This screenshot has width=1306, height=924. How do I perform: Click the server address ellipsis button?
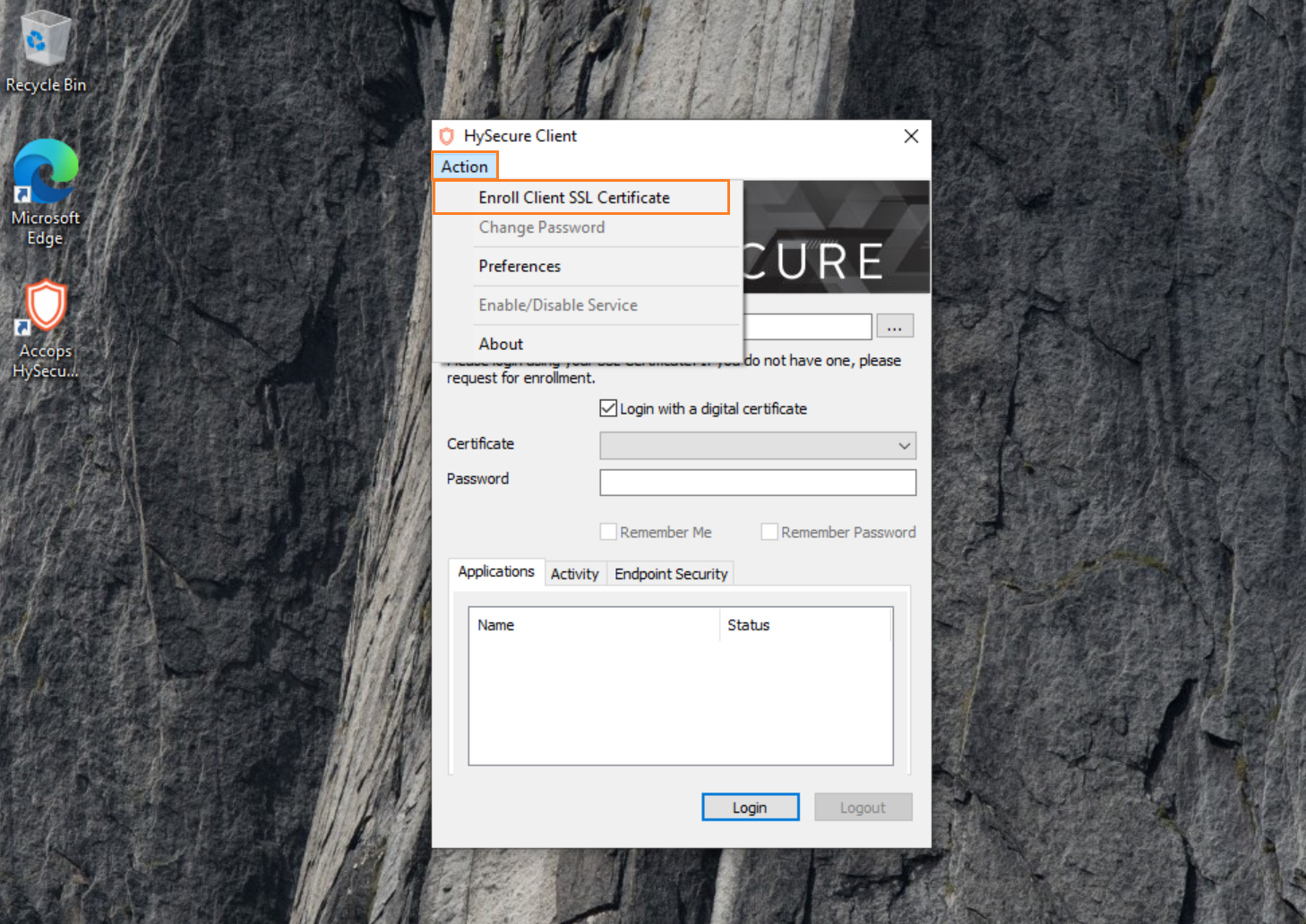click(895, 326)
